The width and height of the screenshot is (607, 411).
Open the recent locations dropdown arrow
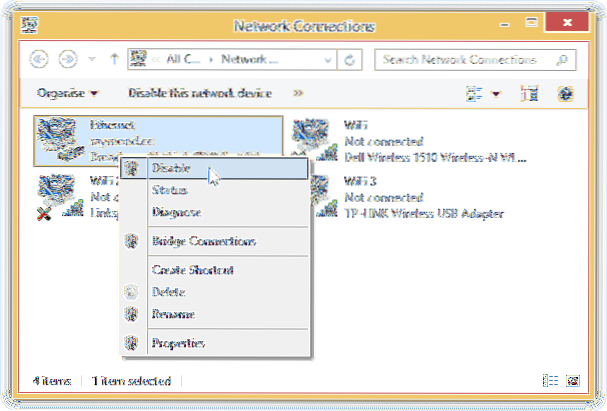pos(92,59)
